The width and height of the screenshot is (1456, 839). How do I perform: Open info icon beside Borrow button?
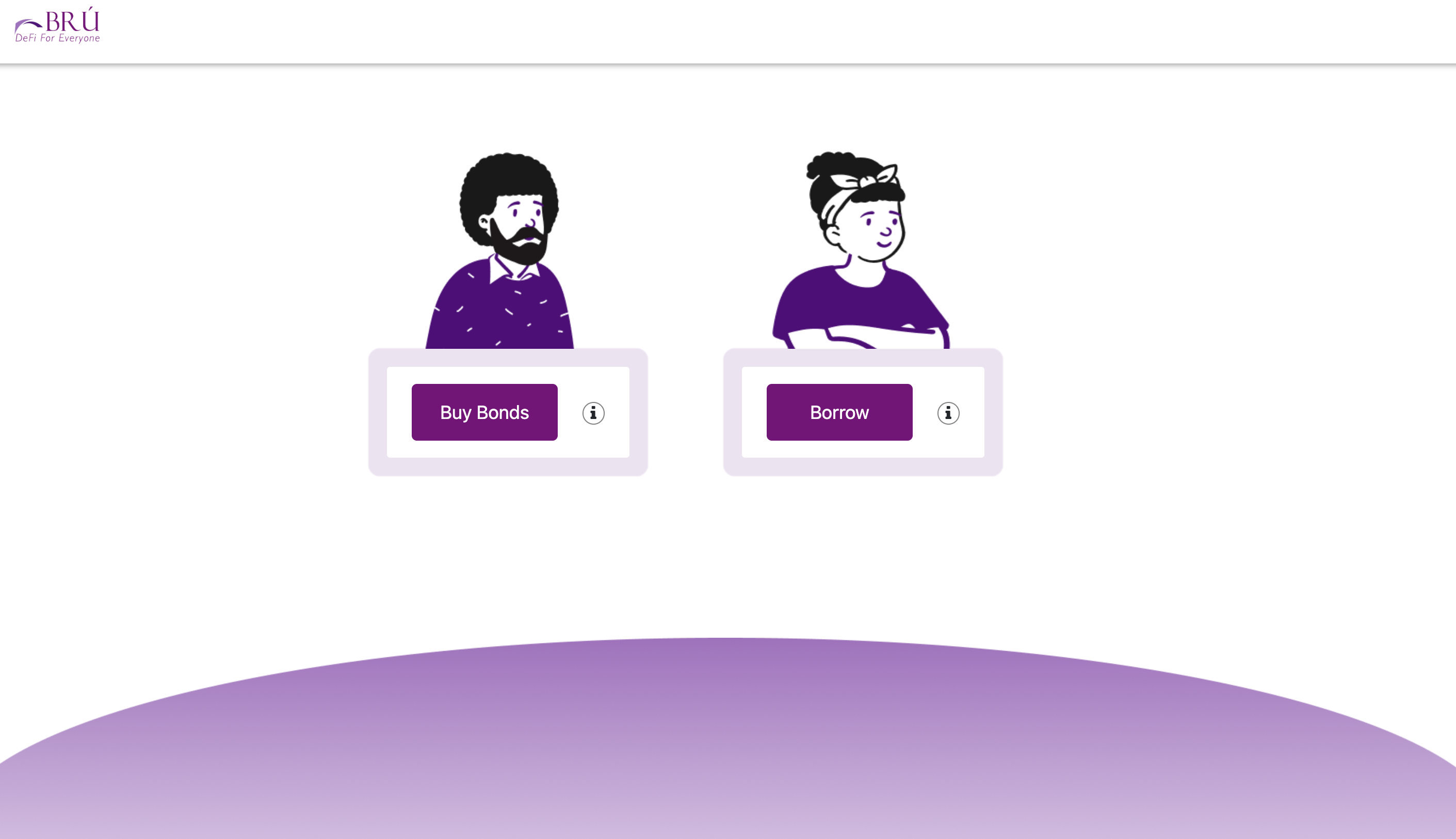click(948, 413)
